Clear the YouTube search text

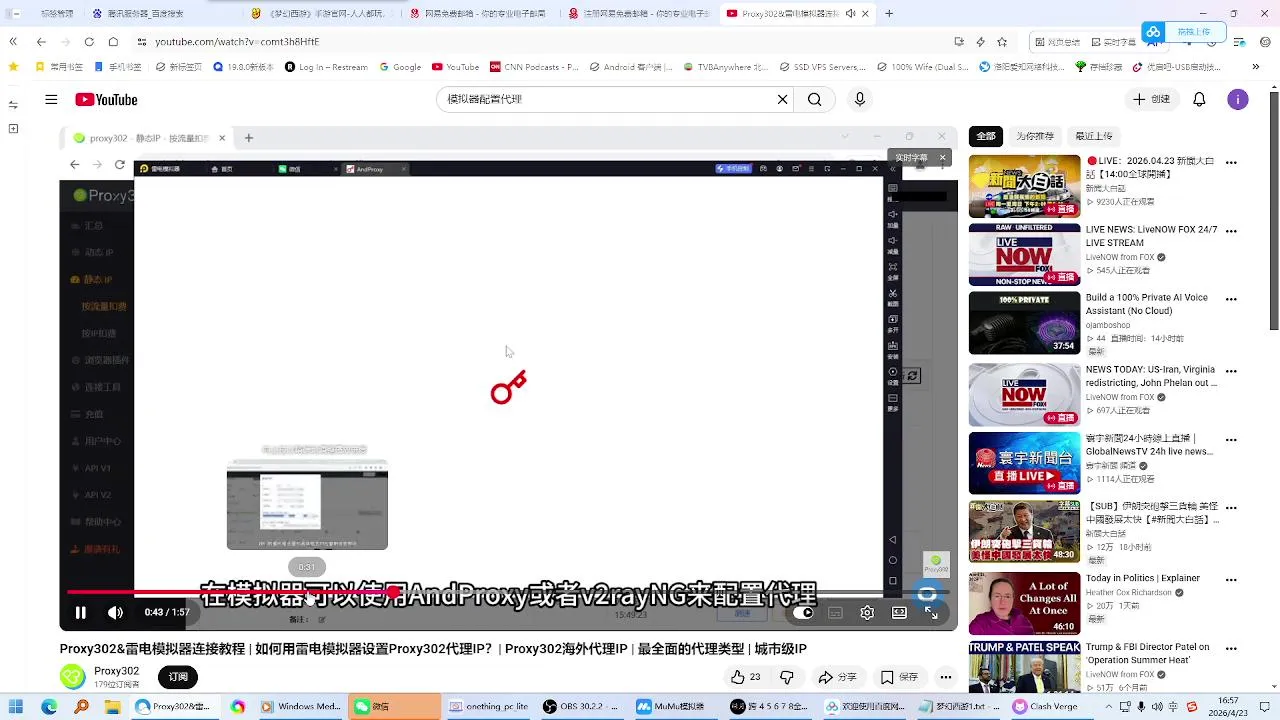(x=783, y=99)
